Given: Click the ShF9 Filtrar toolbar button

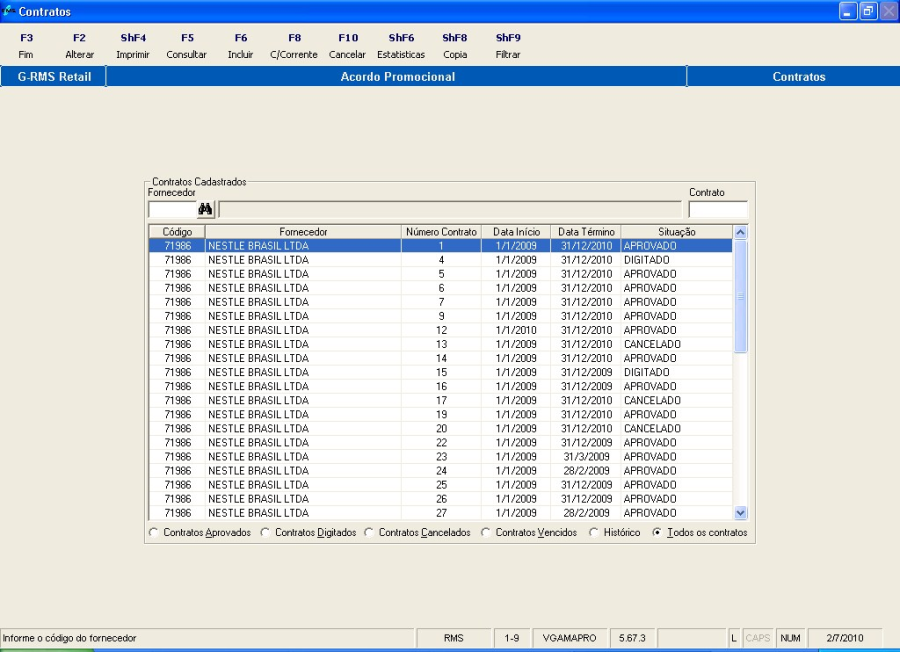Looking at the screenshot, I should 508,46.
